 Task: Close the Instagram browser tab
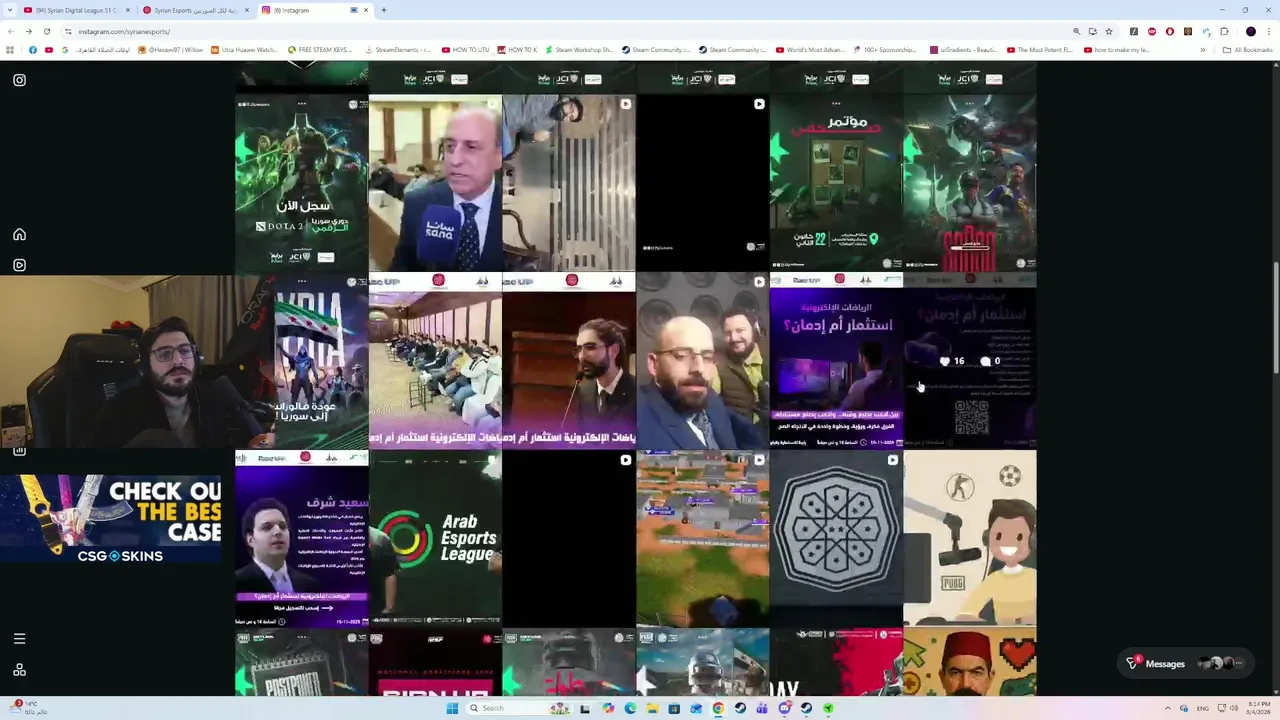(x=366, y=10)
